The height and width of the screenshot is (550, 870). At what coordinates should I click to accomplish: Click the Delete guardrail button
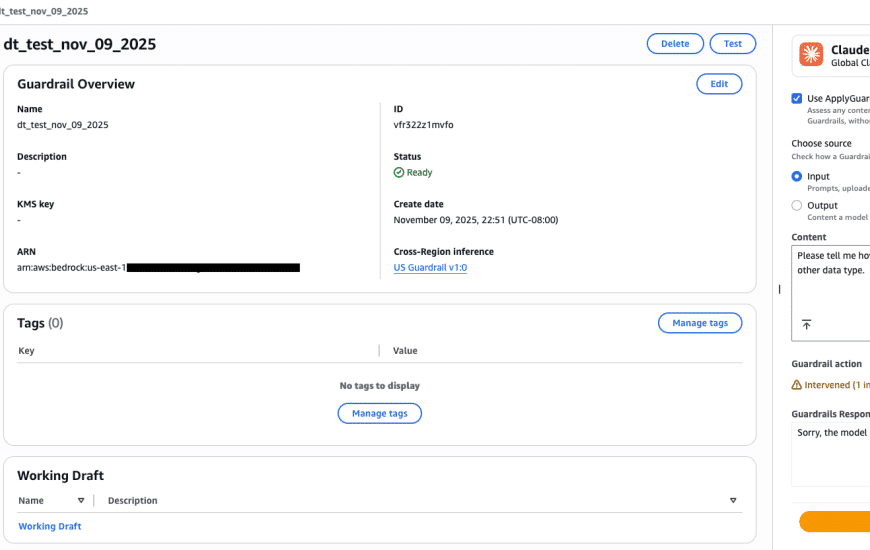pyautogui.click(x=675, y=44)
